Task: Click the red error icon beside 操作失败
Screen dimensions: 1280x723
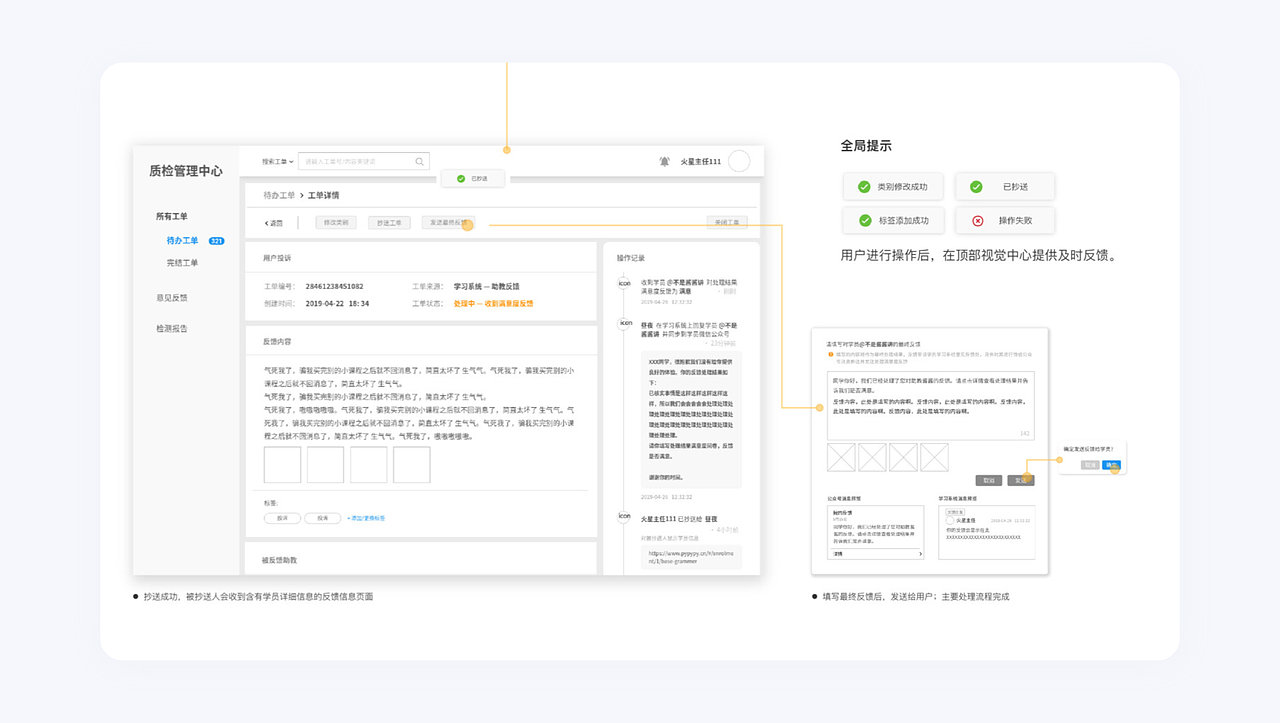Action: coord(978,221)
